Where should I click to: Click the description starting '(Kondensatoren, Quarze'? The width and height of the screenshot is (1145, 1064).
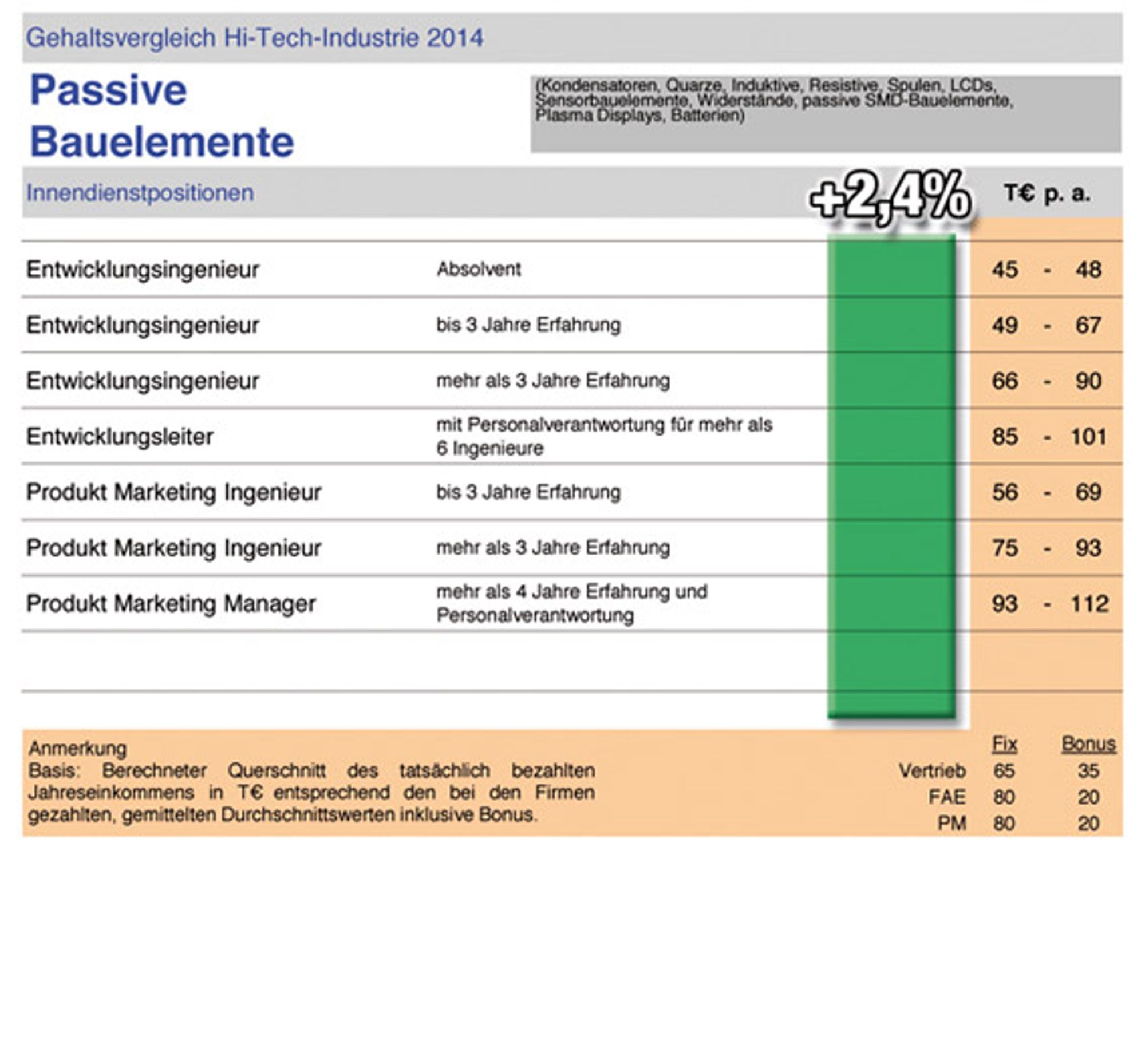774,101
